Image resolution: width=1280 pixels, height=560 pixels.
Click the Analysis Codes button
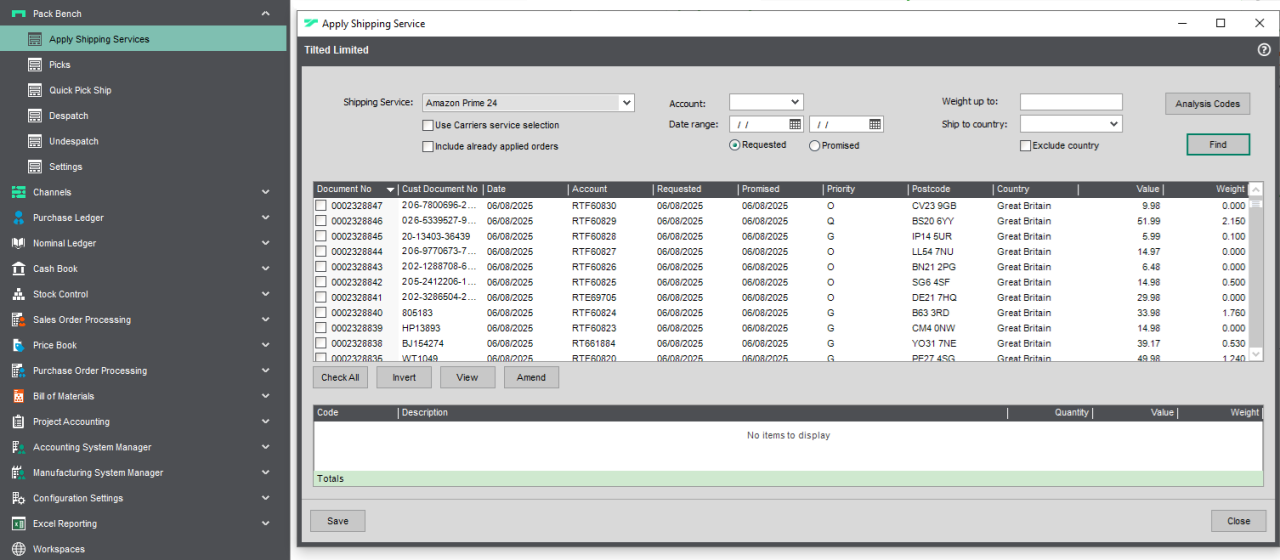1207,103
